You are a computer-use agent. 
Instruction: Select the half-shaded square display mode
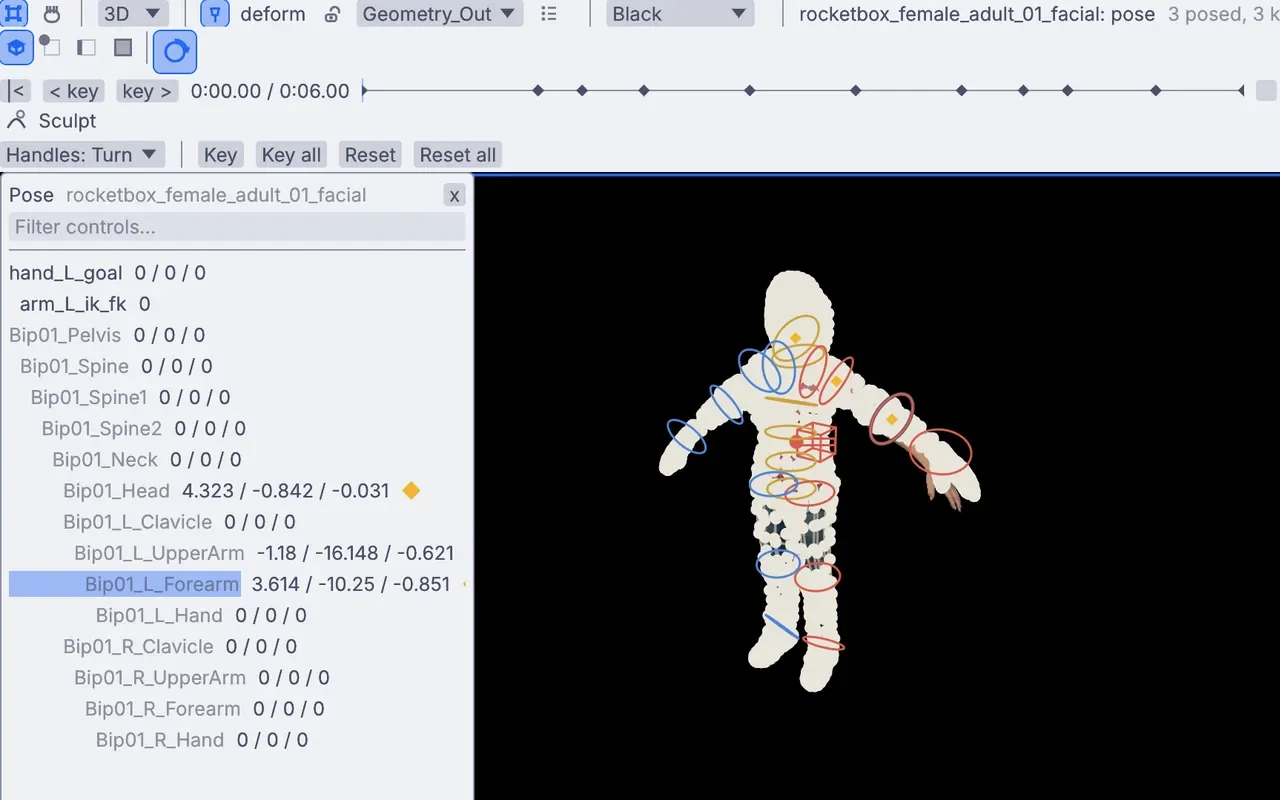[86, 48]
